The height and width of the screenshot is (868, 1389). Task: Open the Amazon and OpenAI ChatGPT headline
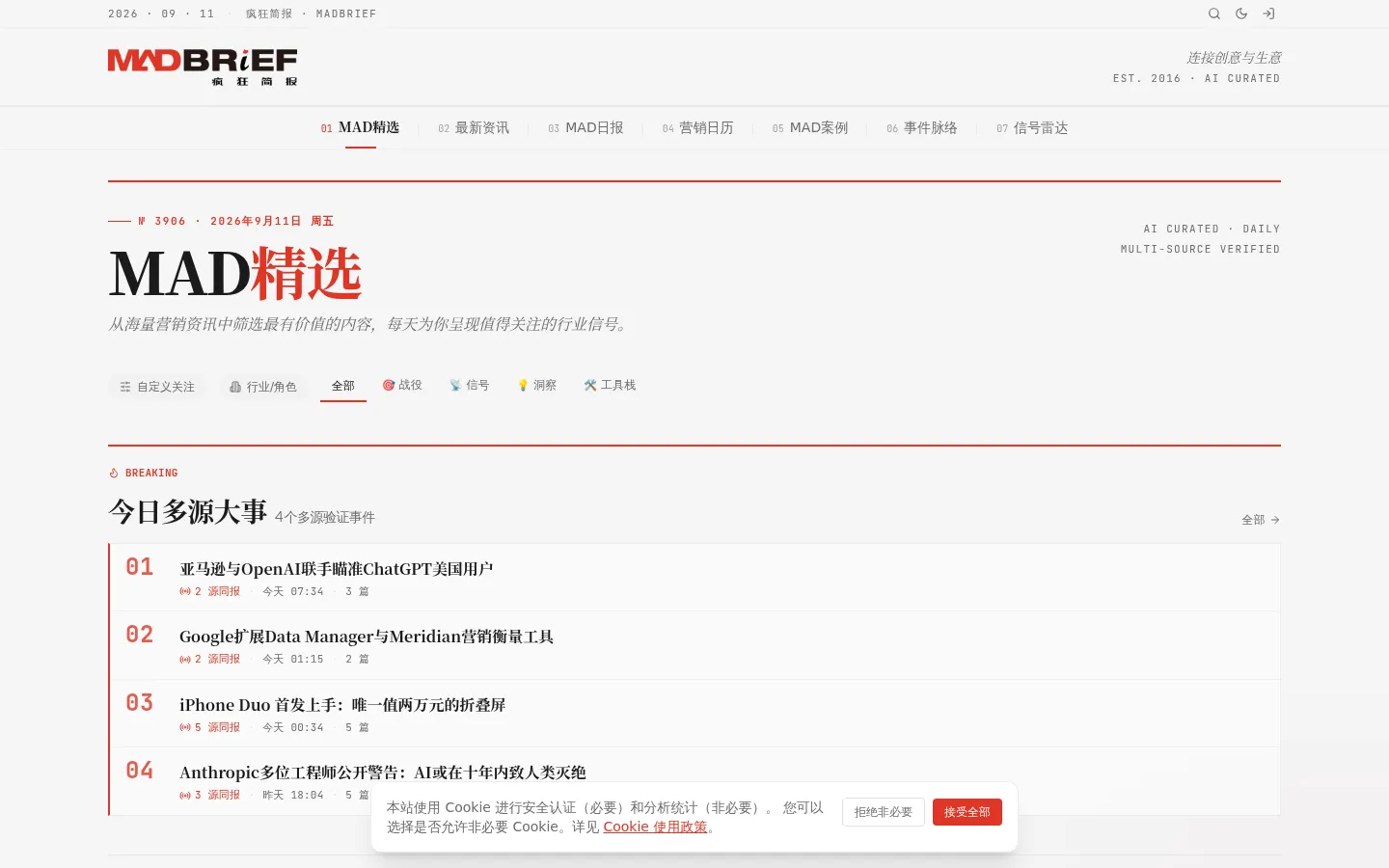(336, 569)
